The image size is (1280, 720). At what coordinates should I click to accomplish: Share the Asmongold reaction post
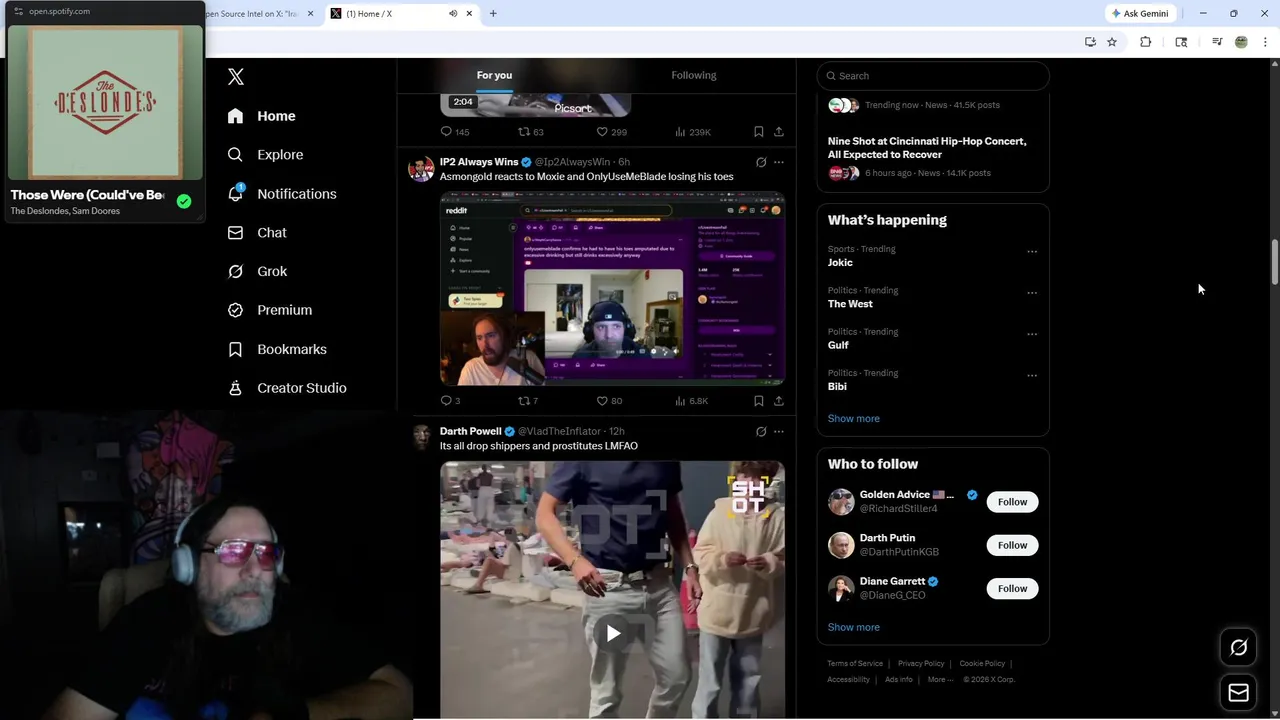779,401
